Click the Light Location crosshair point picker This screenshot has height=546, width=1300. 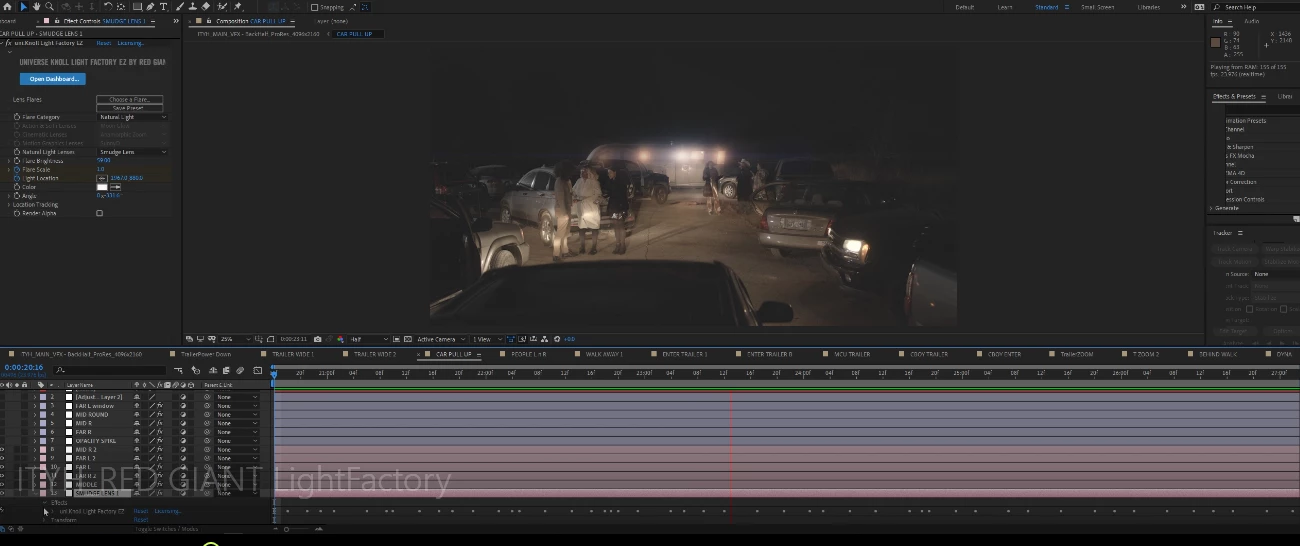pos(102,178)
